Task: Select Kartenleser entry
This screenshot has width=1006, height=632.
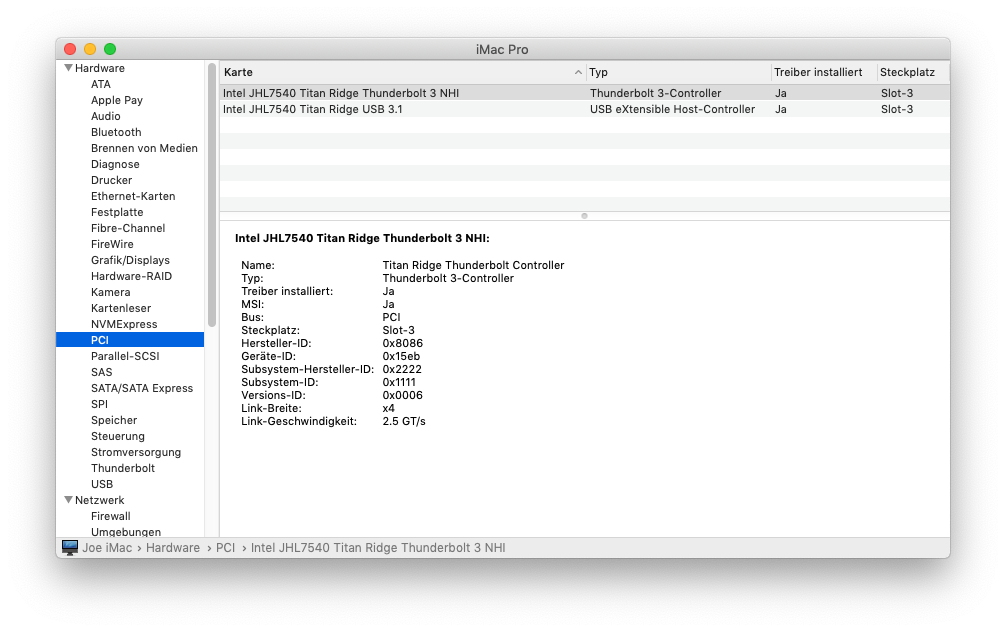Action: [121, 309]
